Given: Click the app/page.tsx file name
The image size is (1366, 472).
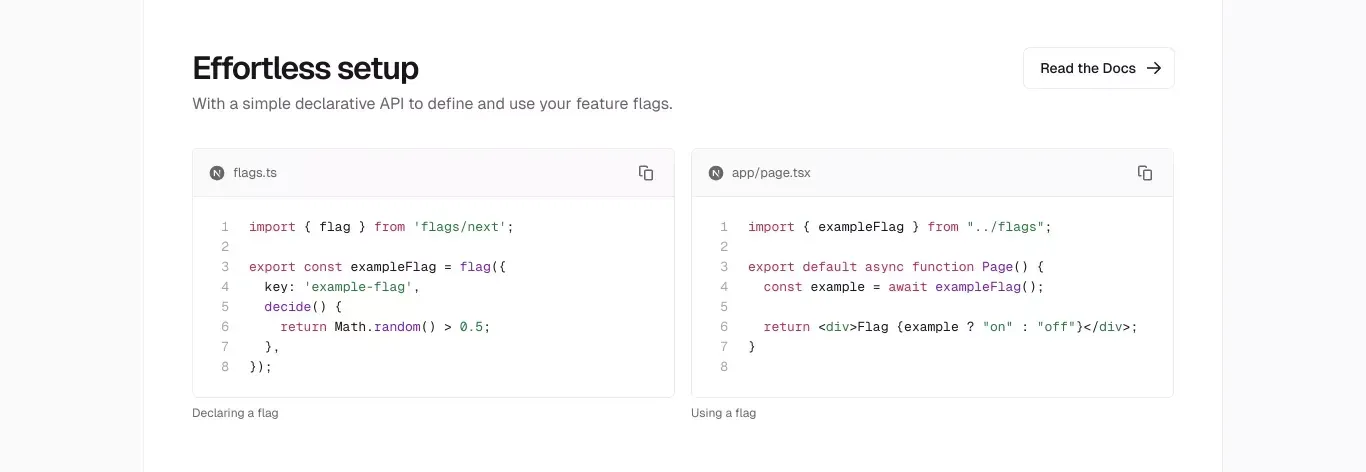Looking at the screenshot, I should pyautogui.click(x=771, y=173).
